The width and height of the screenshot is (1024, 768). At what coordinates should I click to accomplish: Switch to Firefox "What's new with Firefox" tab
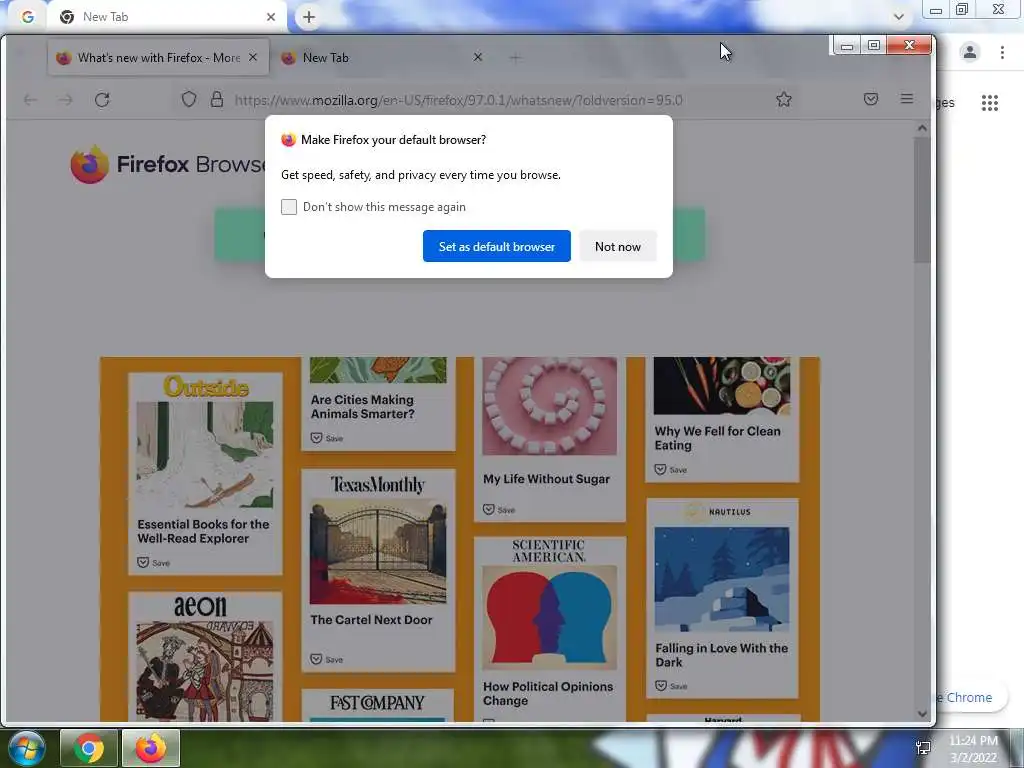[x=157, y=57]
